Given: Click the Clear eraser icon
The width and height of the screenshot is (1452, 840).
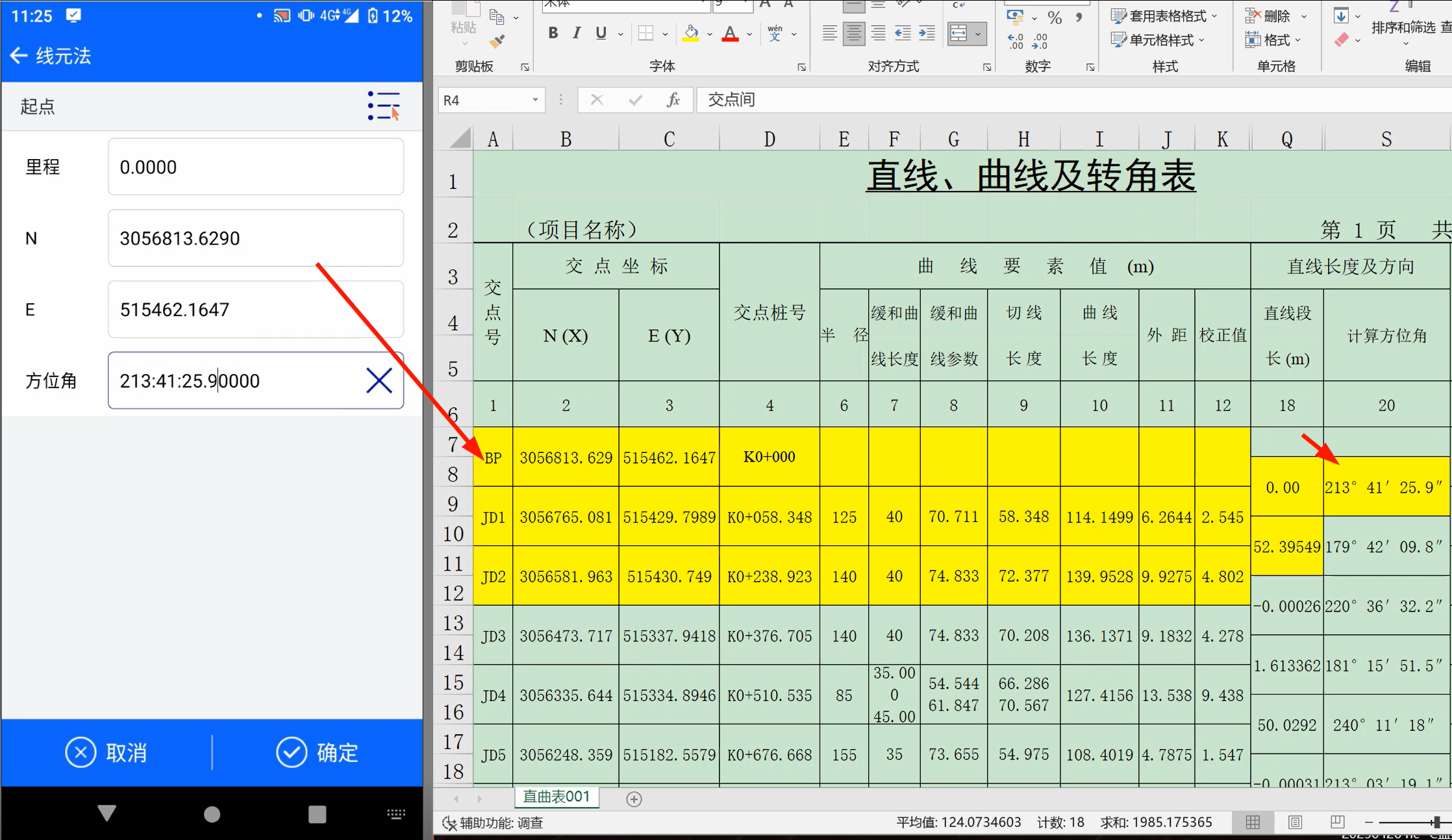Looking at the screenshot, I should pyautogui.click(x=1342, y=40).
